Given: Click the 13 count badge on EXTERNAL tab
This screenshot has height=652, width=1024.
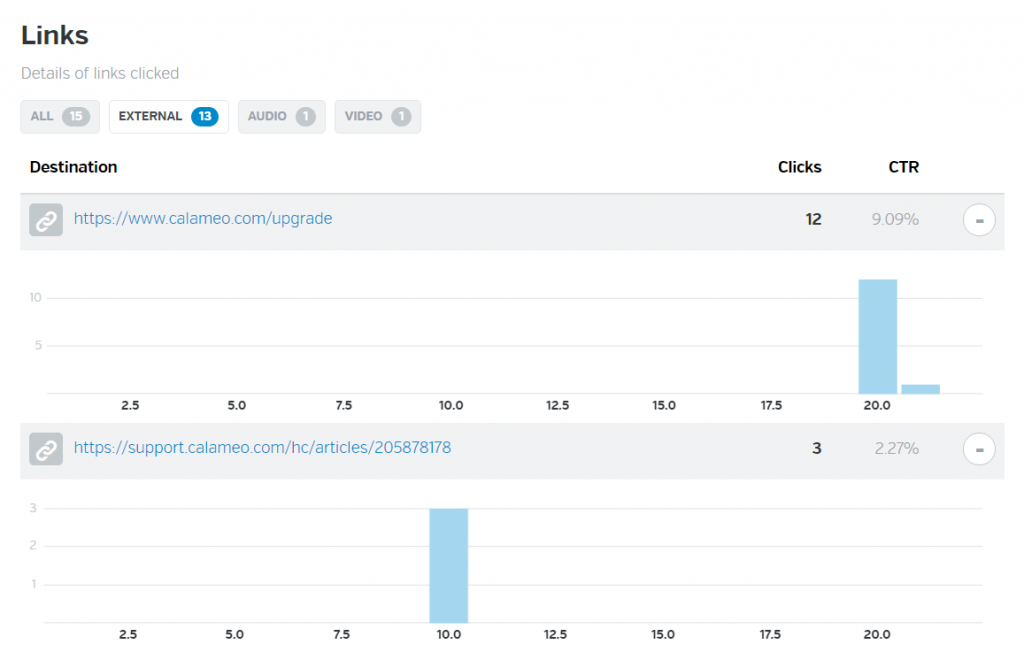Looking at the screenshot, I should pos(204,116).
